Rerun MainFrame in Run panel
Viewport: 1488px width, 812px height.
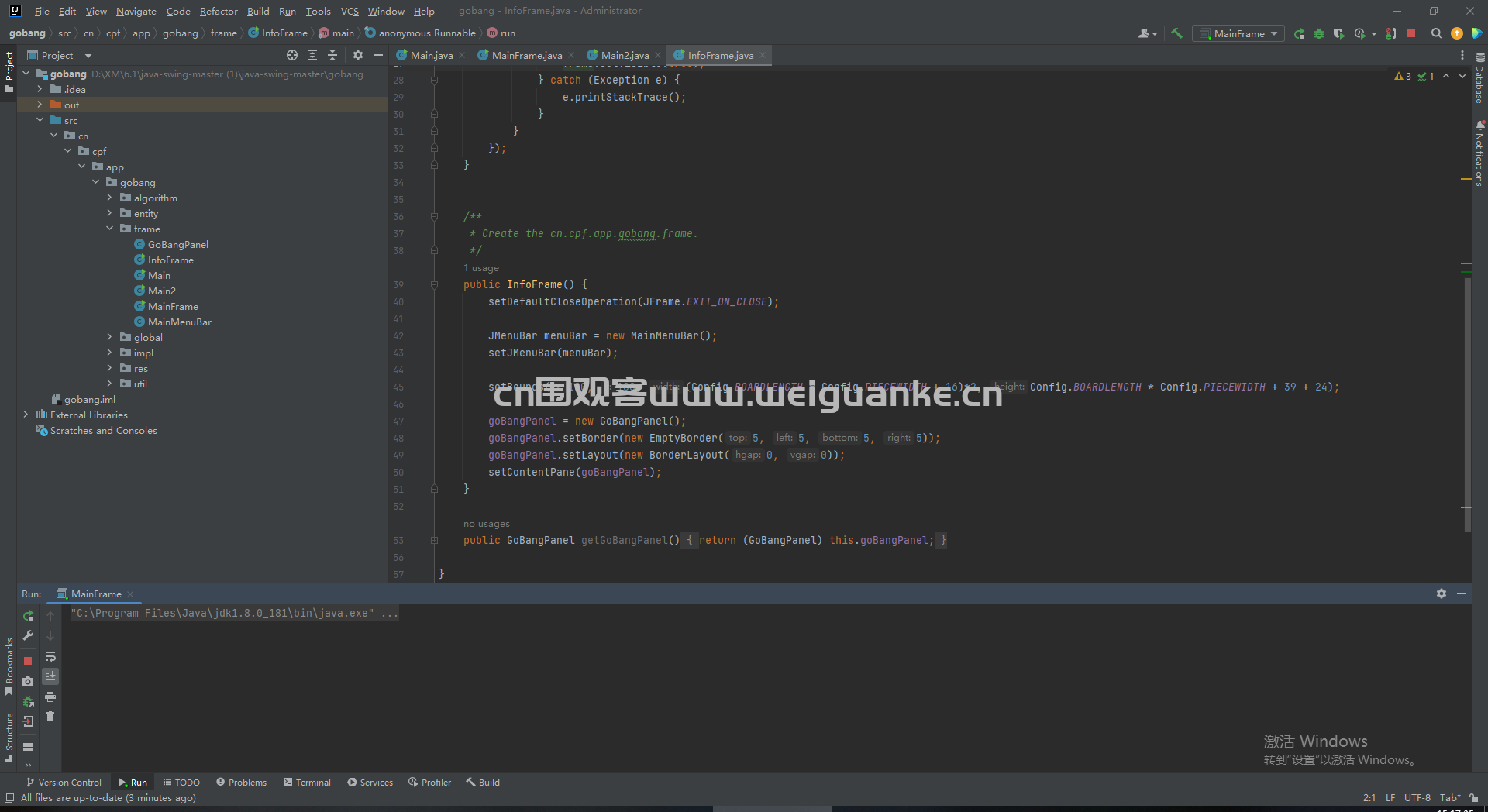point(28,616)
